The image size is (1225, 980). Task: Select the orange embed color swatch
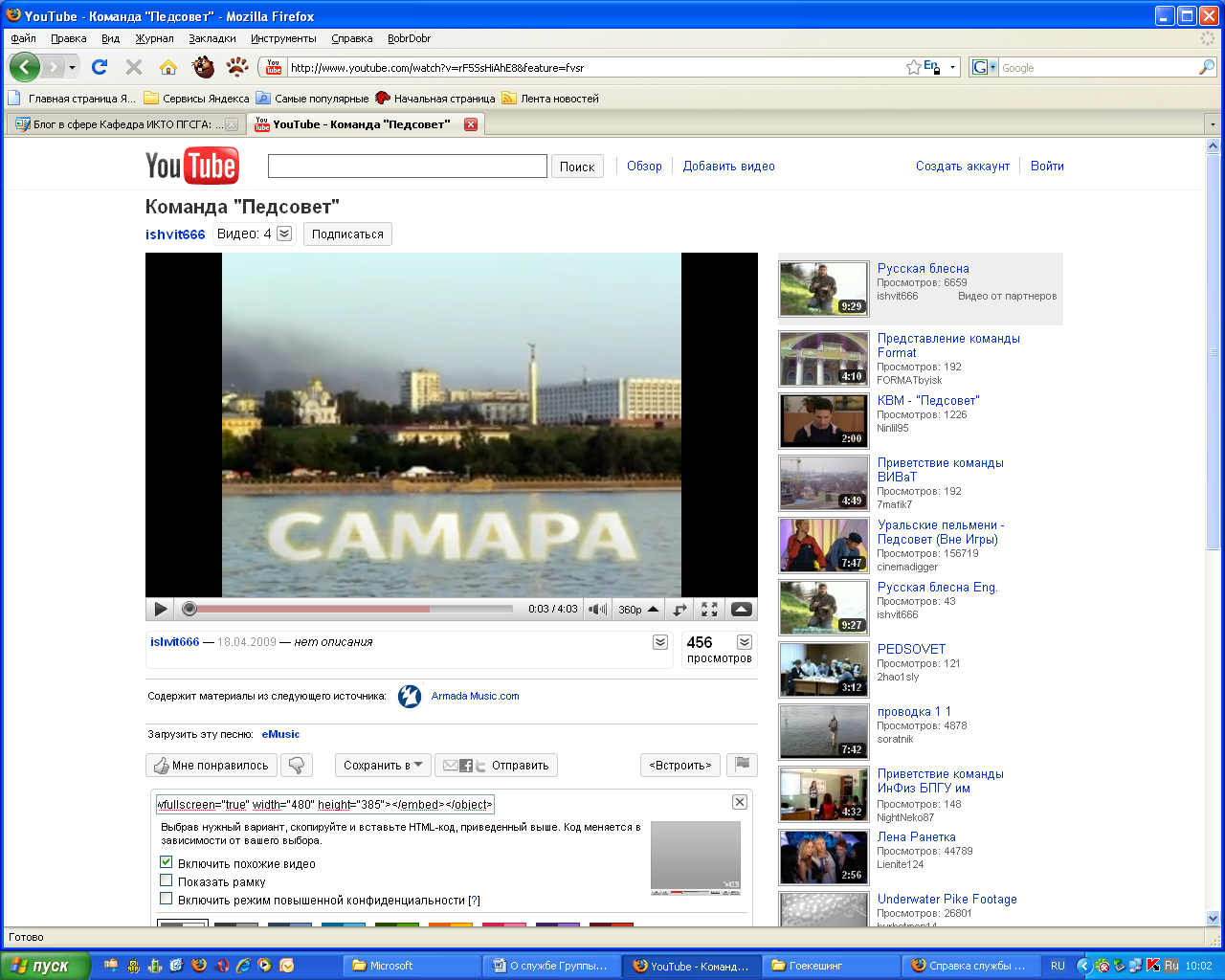(451, 924)
